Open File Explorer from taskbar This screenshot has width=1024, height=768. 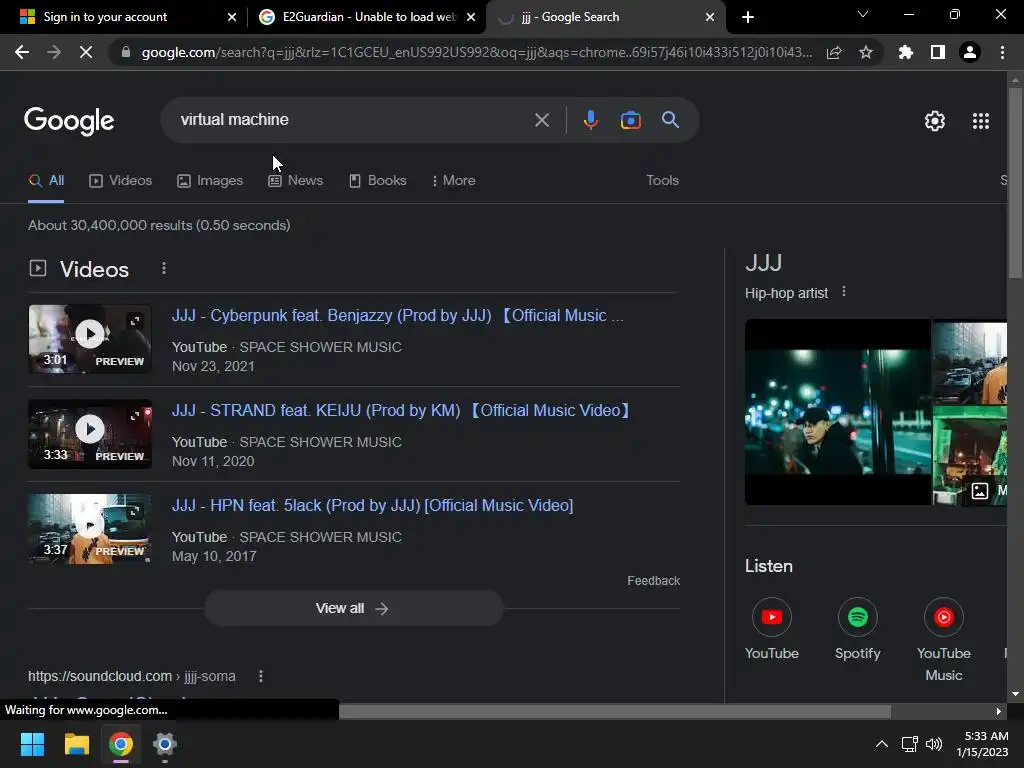click(76, 744)
